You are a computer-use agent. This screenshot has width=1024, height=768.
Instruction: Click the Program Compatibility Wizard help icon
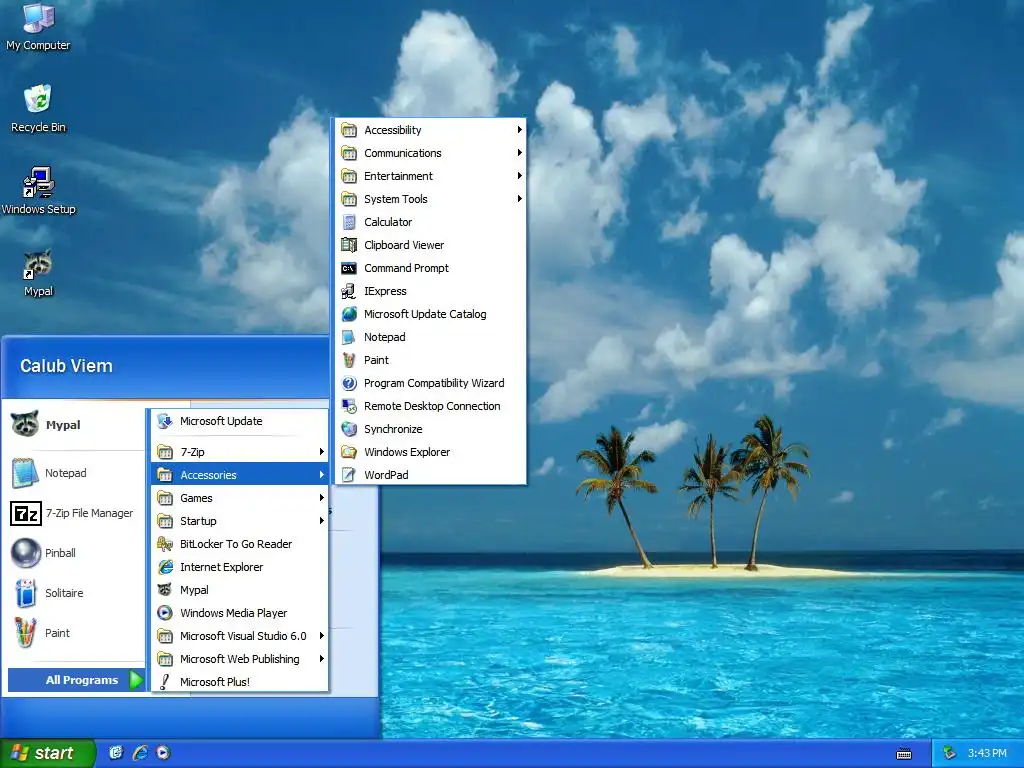pos(349,383)
